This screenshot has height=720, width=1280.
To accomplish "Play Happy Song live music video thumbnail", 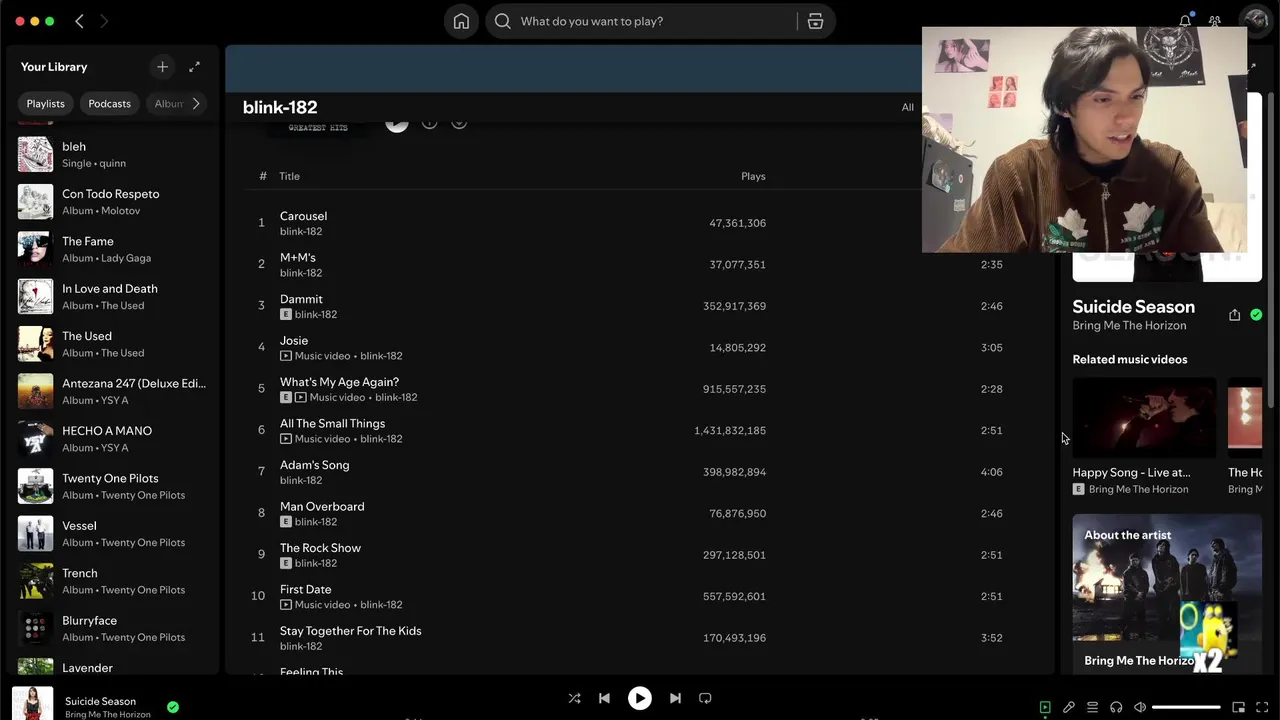I will 1144,418.
